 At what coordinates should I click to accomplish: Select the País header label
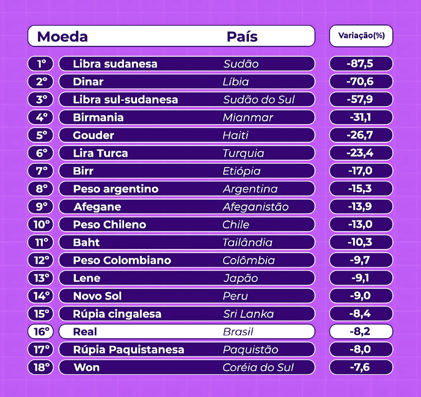(x=242, y=36)
